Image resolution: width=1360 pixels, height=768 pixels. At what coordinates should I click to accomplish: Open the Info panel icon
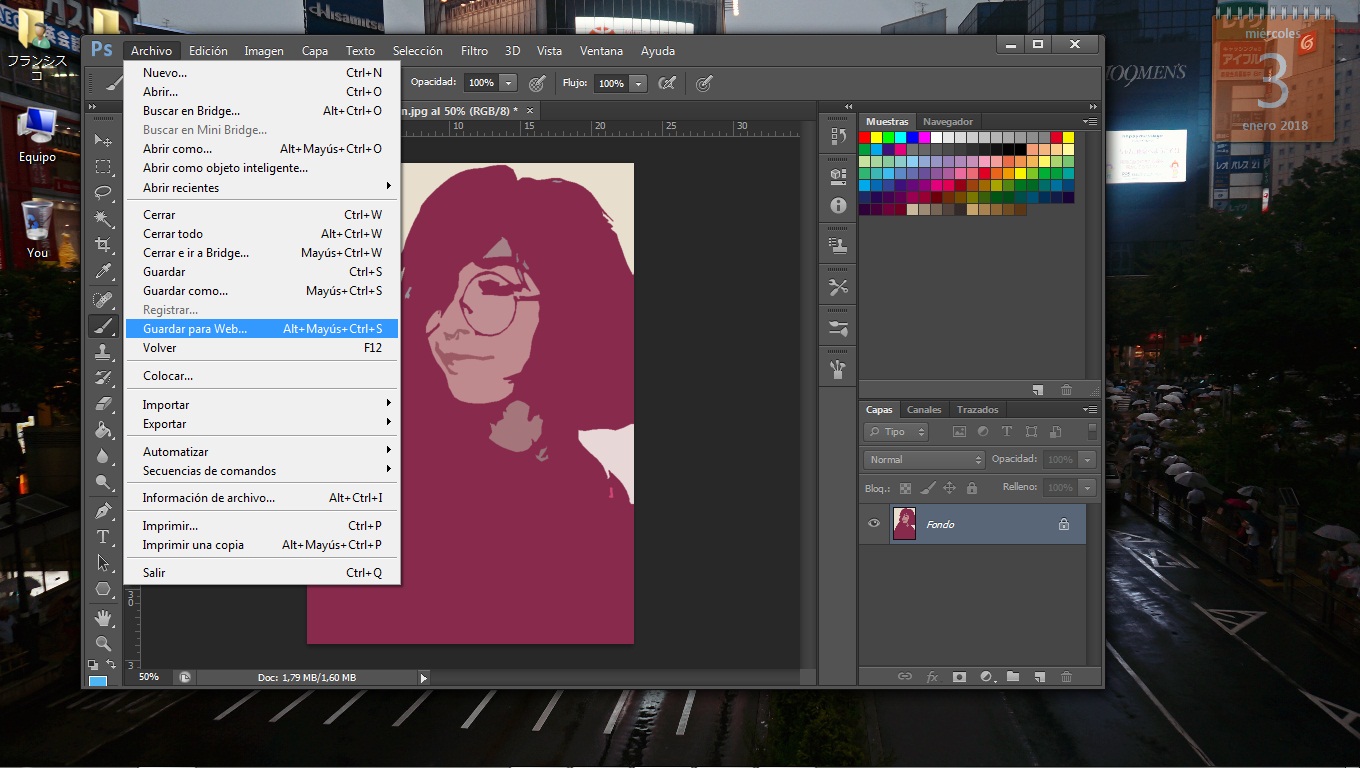click(838, 205)
